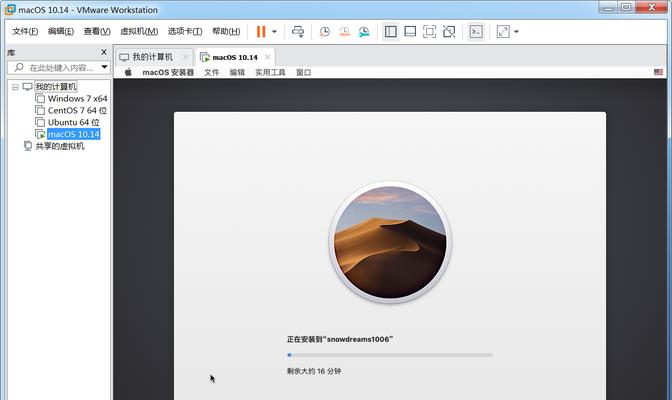The width and height of the screenshot is (672, 400).
Task: Open the 文件(F) menu
Action: point(25,31)
